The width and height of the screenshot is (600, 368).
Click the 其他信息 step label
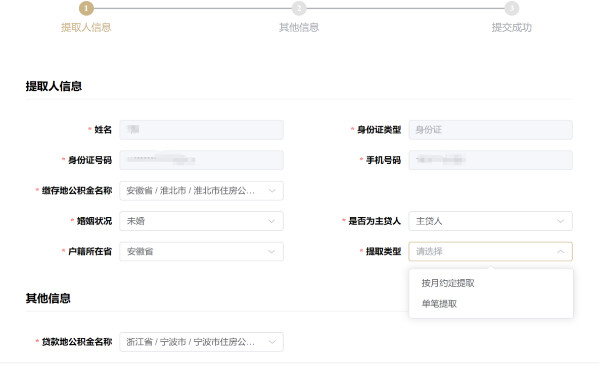(299, 28)
